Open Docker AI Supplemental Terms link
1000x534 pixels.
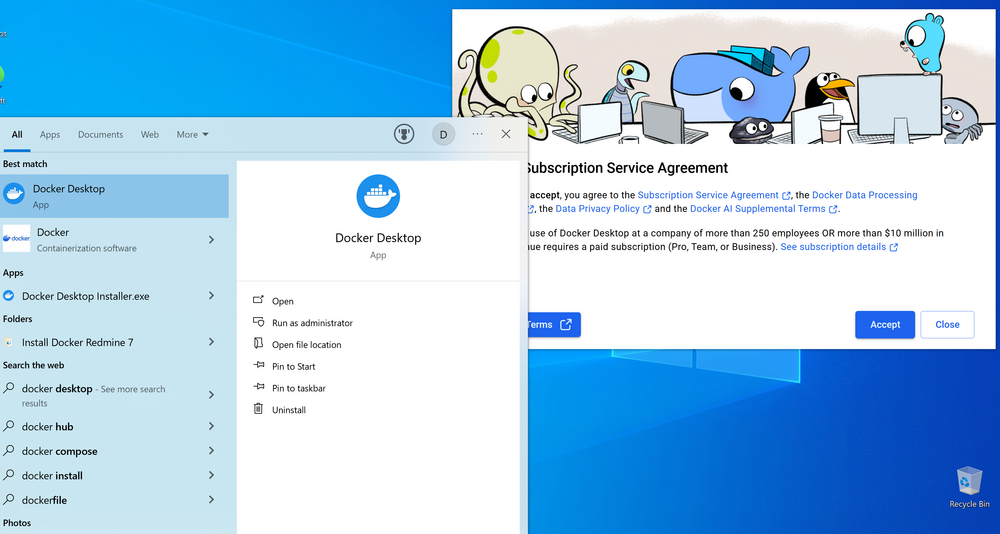pyautogui.click(x=758, y=209)
